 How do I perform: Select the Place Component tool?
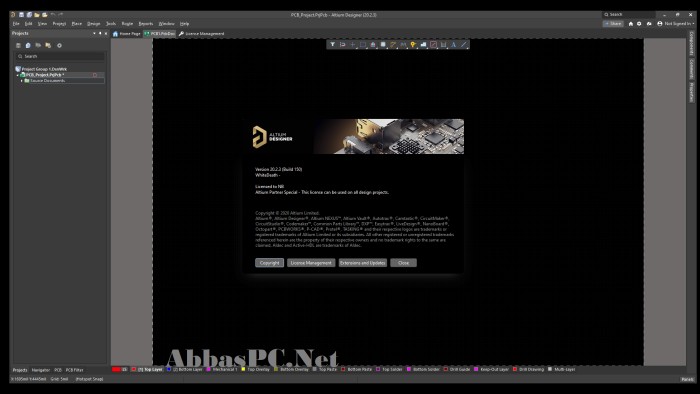383,45
